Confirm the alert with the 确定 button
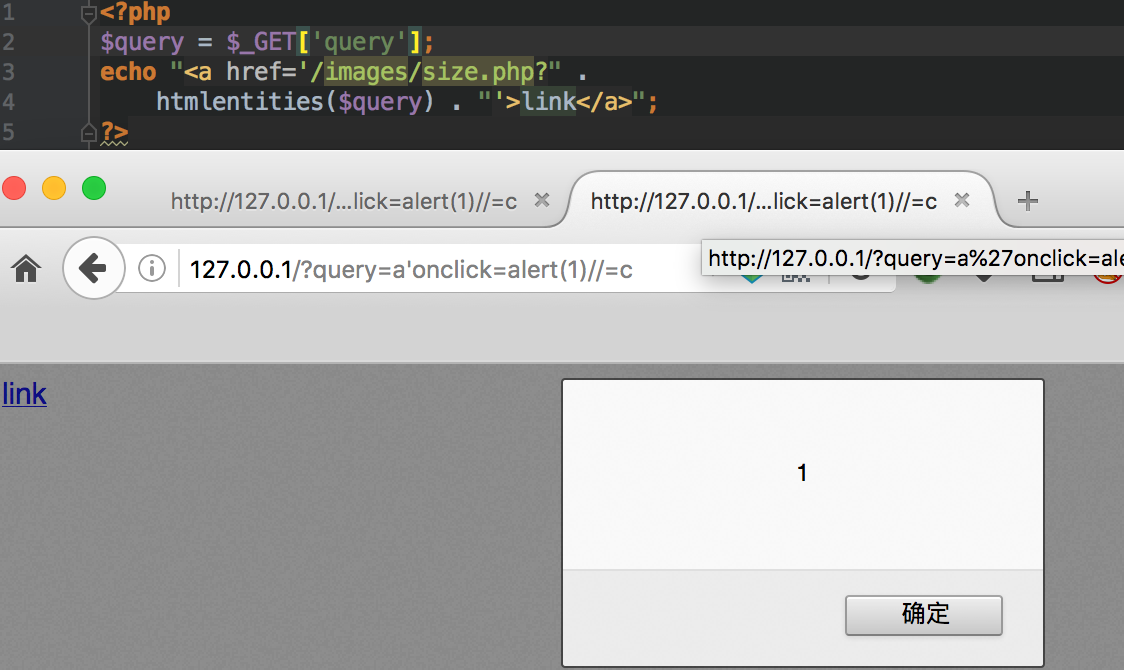This screenshot has height=670, width=1124. pos(924,615)
